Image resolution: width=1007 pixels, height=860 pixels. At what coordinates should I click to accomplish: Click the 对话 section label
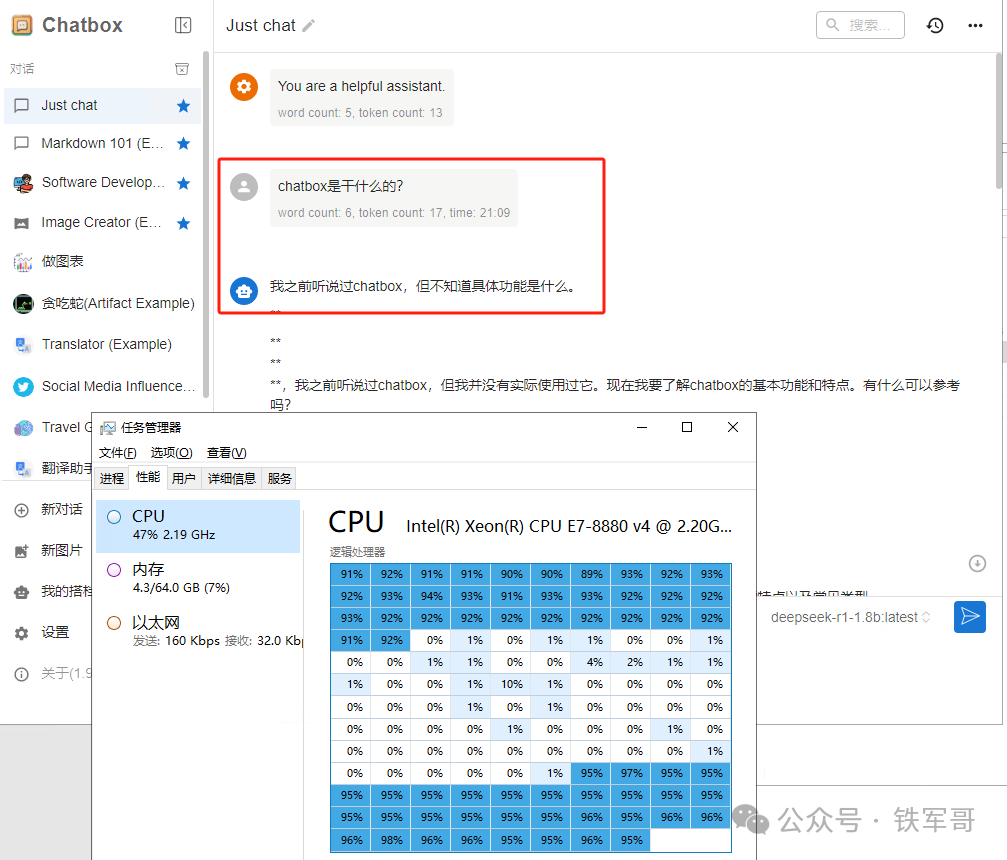[22, 69]
